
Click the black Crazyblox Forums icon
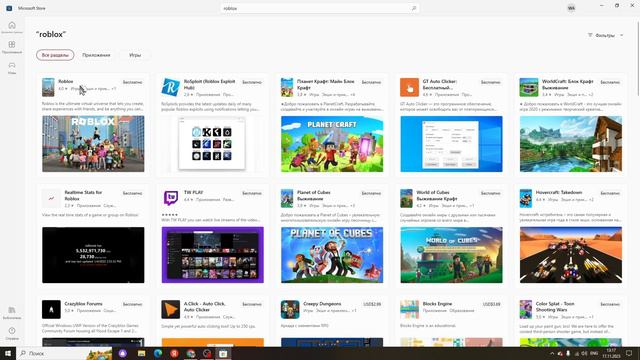click(x=51, y=309)
